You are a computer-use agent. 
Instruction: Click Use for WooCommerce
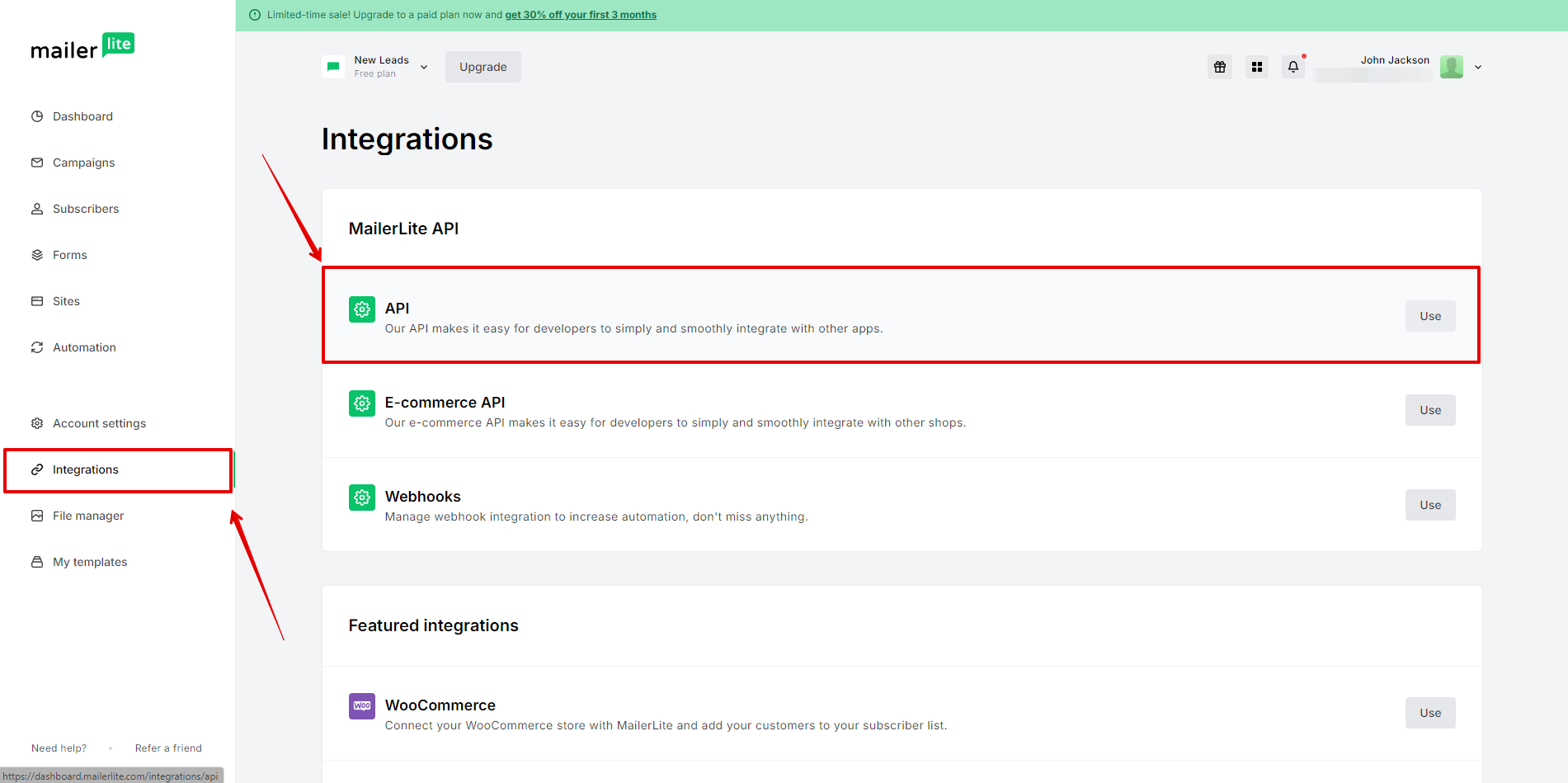[1430, 713]
